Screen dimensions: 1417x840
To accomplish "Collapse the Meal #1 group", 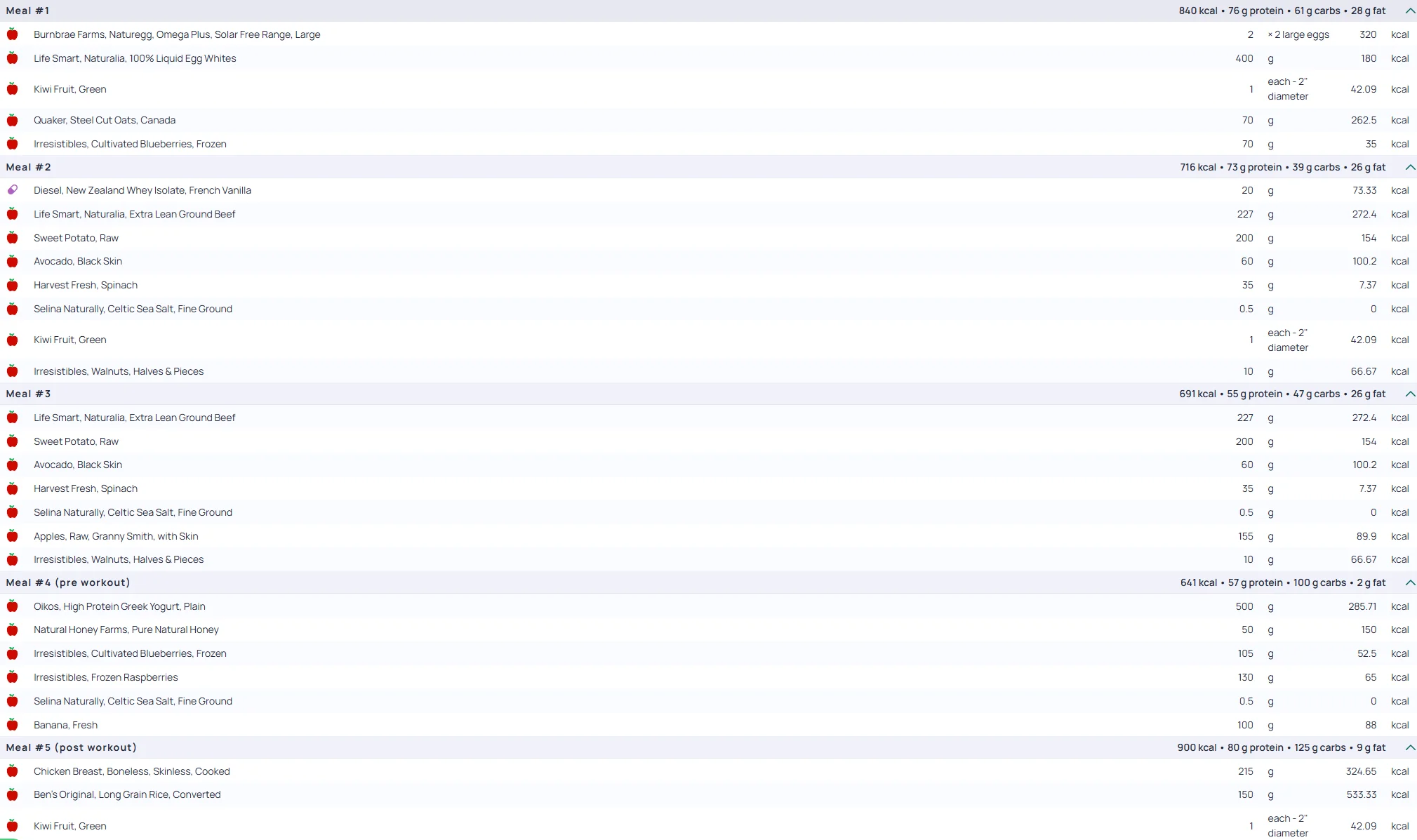I will click(x=1410, y=11).
